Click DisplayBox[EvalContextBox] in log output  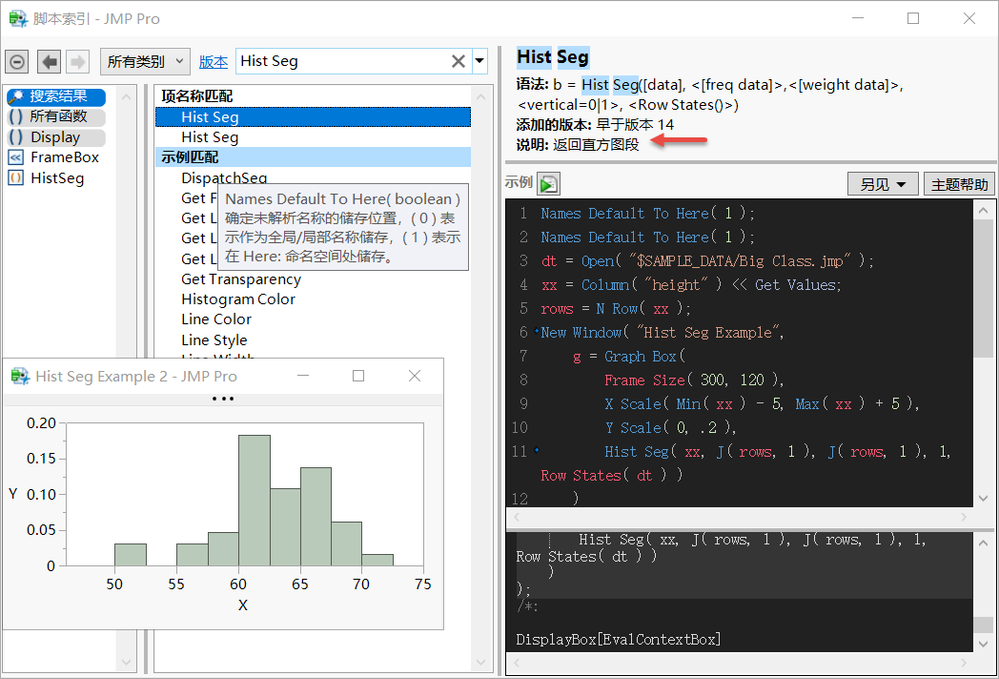(619, 640)
